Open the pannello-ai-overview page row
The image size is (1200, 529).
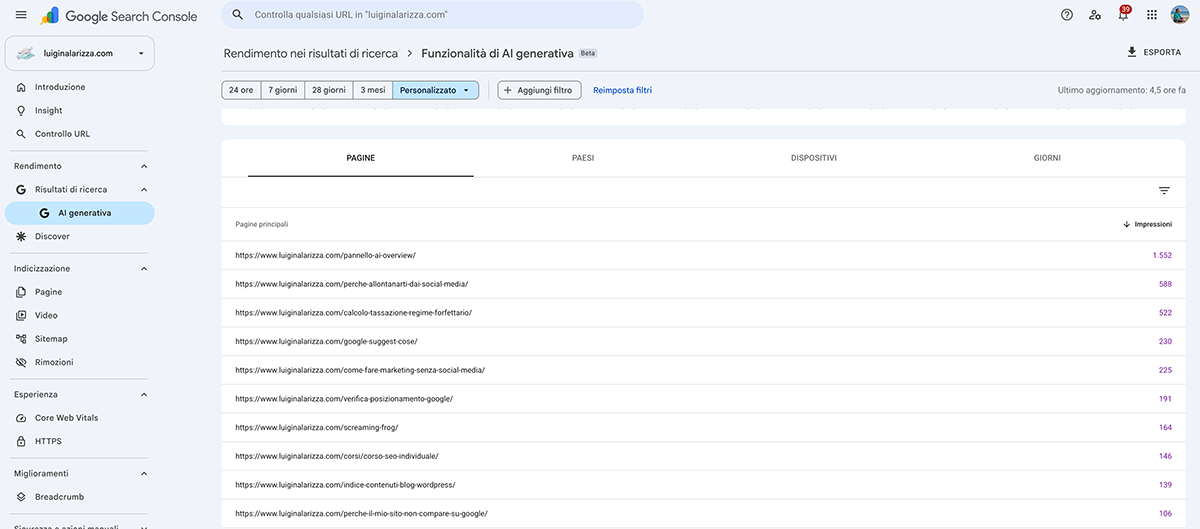point(703,255)
